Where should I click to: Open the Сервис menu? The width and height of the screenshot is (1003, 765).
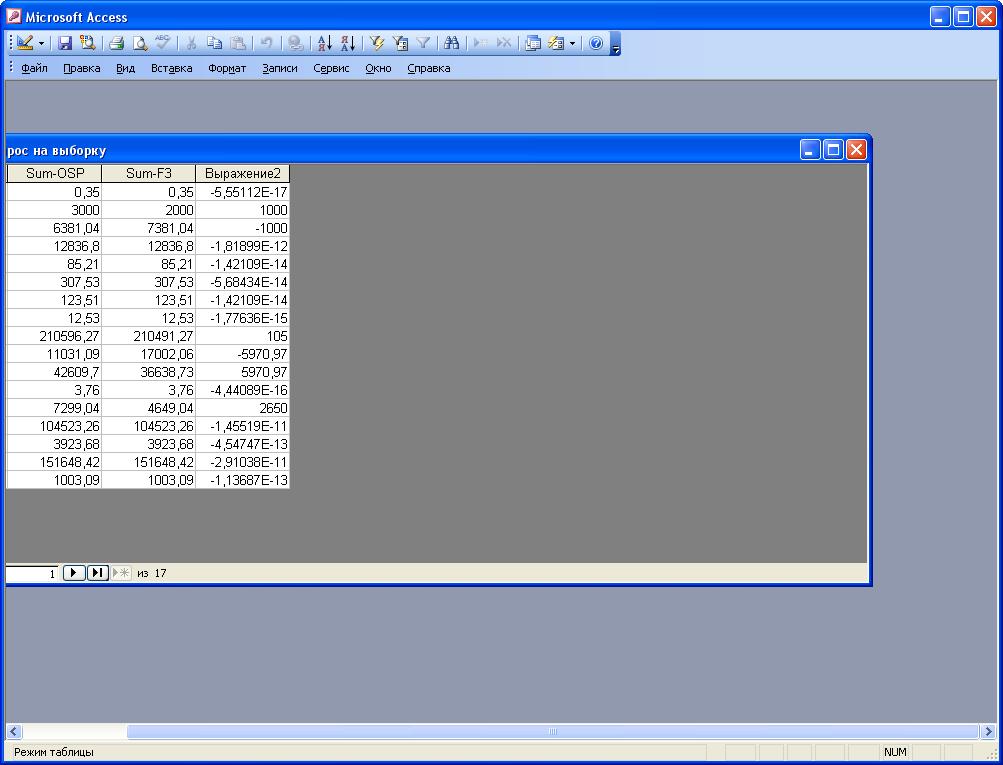pos(331,68)
